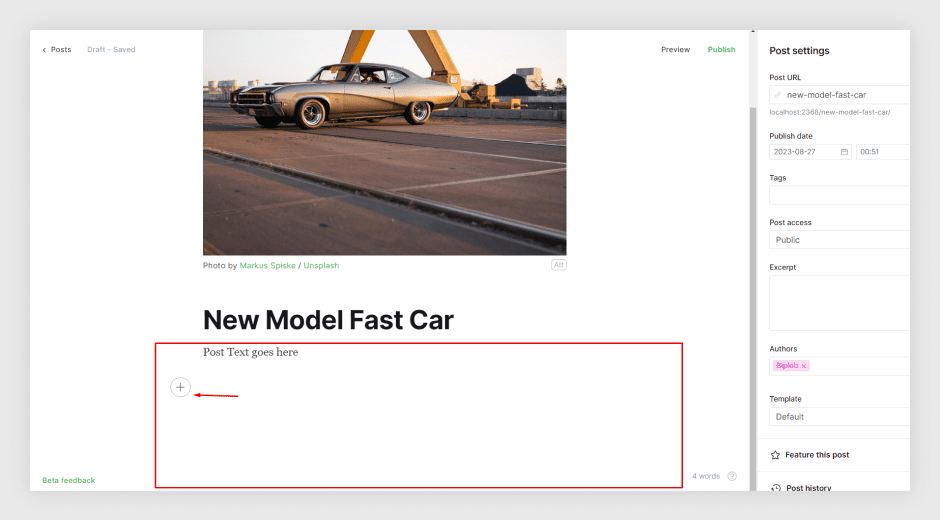Open Beta feedback link
940x520 pixels.
click(x=68, y=480)
